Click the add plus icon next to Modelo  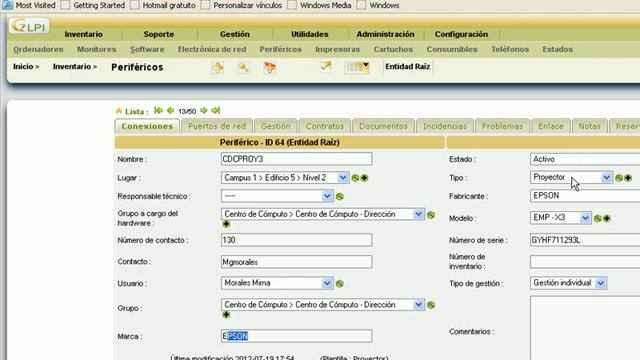click(607, 218)
